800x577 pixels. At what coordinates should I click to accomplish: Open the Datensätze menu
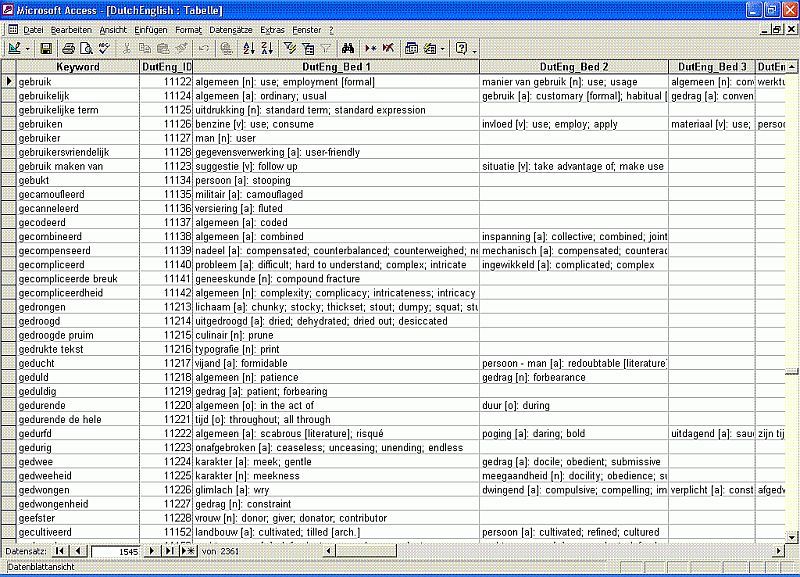click(230, 30)
